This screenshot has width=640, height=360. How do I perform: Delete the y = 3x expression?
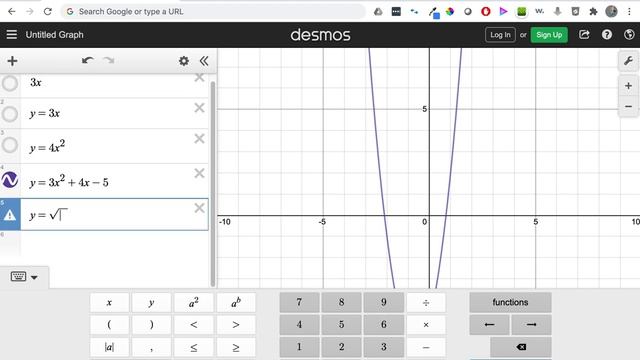199,108
